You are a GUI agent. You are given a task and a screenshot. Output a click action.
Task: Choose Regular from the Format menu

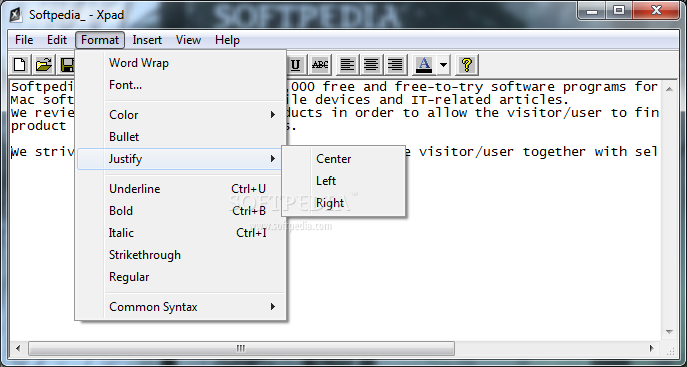coord(181,277)
